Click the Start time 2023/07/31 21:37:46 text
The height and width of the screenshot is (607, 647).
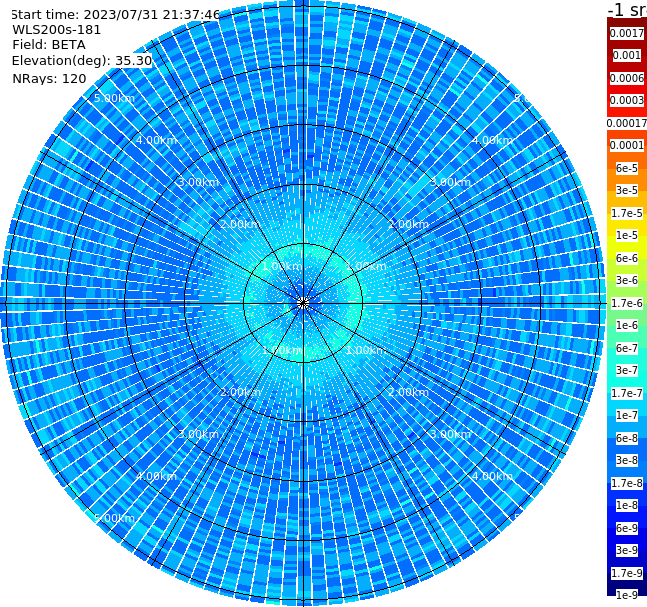(115, 14)
